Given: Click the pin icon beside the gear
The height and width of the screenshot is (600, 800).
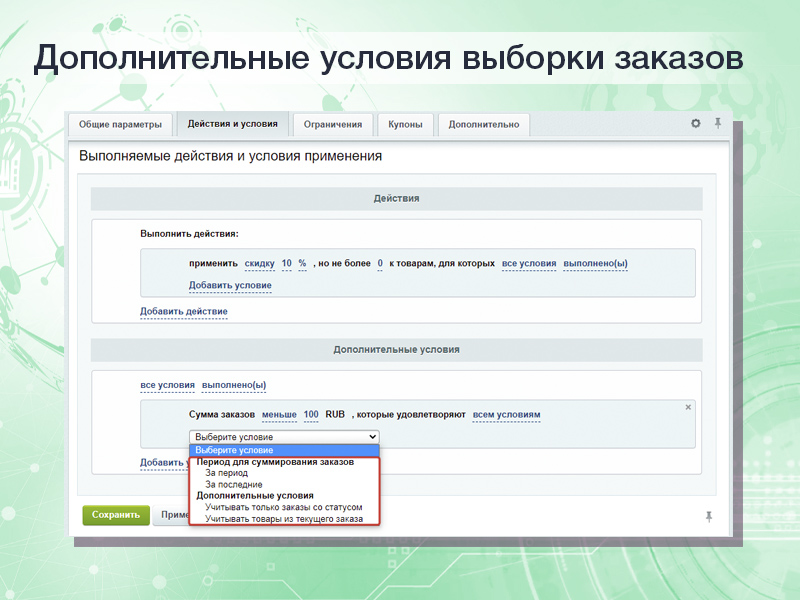Looking at the screenshot, I should [717, 124].
